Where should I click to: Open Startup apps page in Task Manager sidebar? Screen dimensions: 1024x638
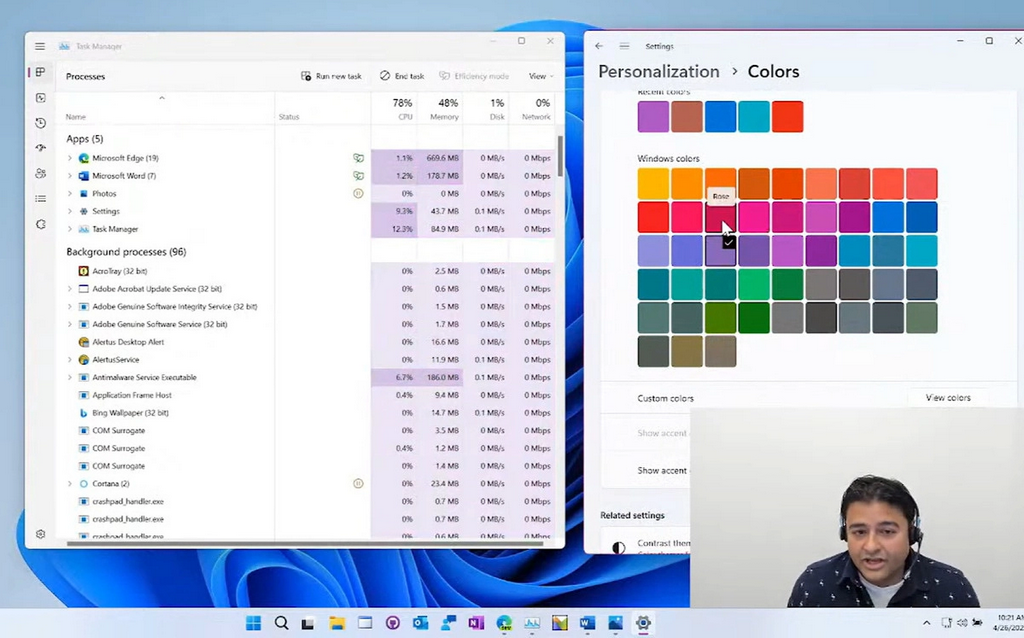click(x=40, y=148)
